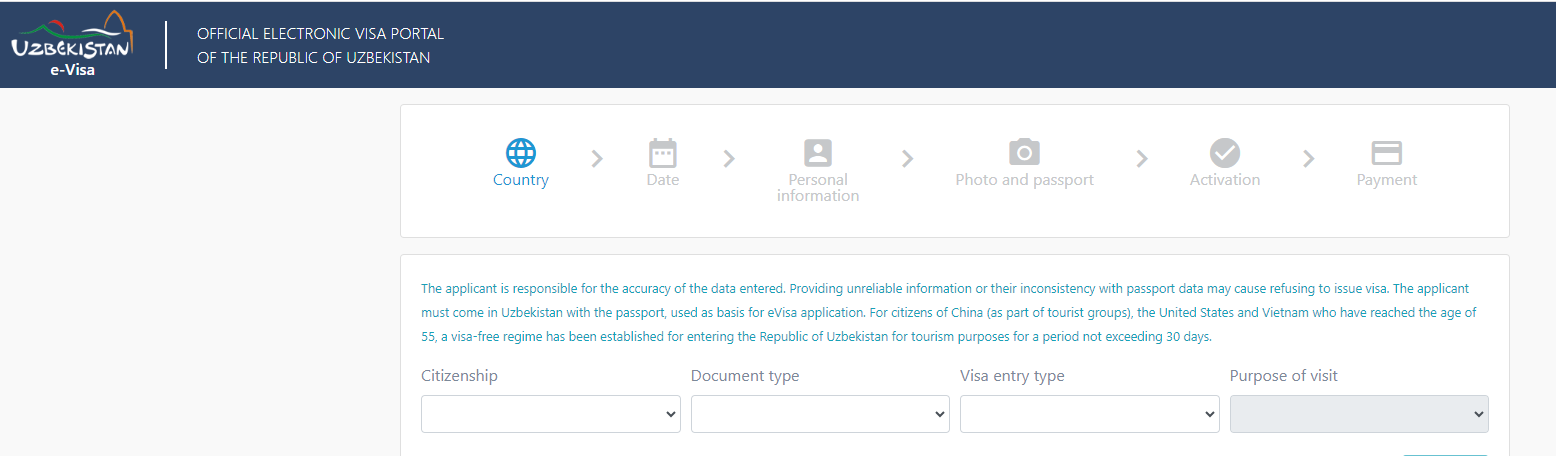Image resolution: width=1556 pixels, height=456 pixels.
Task: Open the Citizenship dropdown
Action: pyautogui.click(x=551, y=414)
